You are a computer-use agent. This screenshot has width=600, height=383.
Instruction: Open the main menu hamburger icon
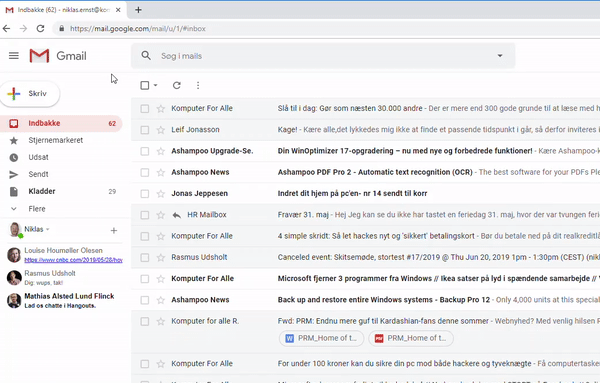point(14,56)
